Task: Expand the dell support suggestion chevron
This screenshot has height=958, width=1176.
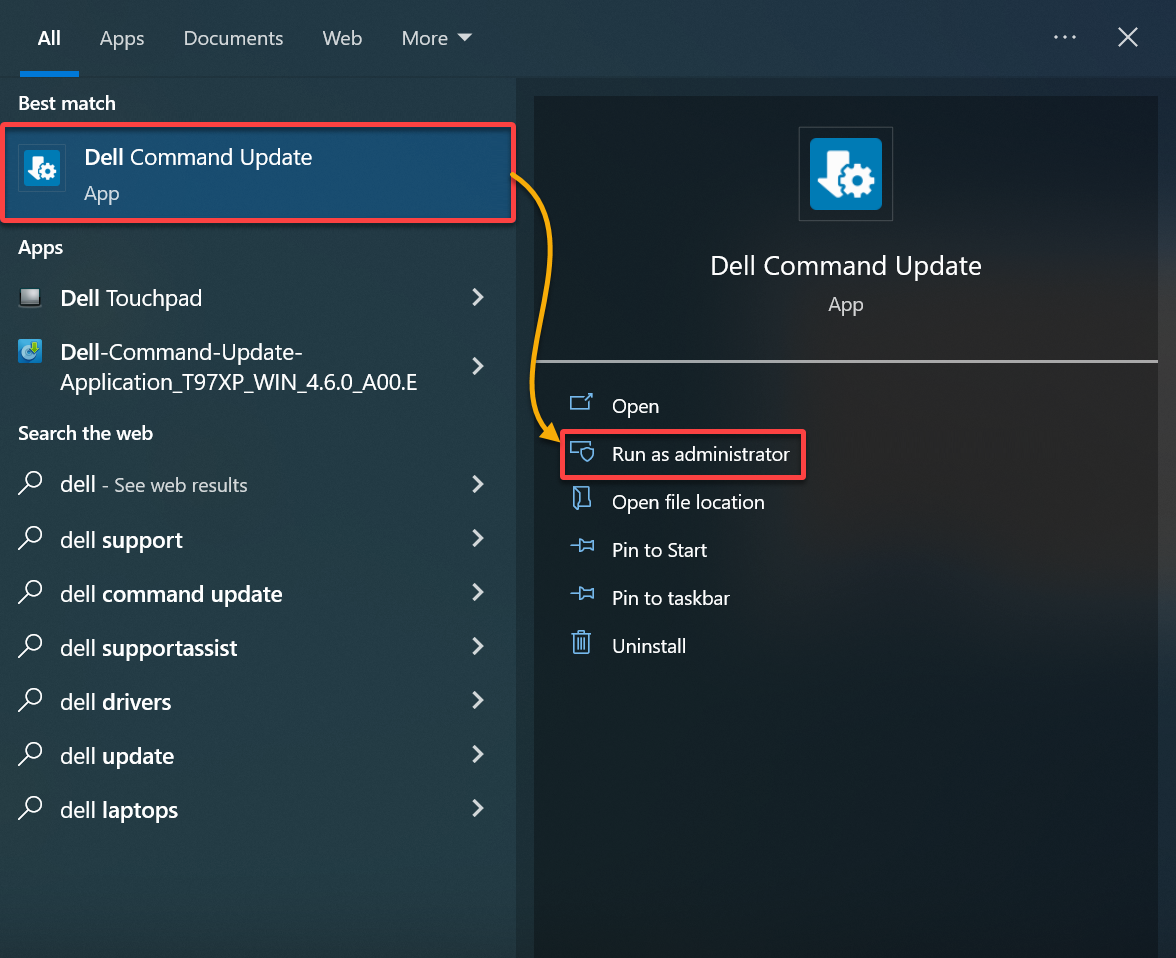Action: [478, 538]
